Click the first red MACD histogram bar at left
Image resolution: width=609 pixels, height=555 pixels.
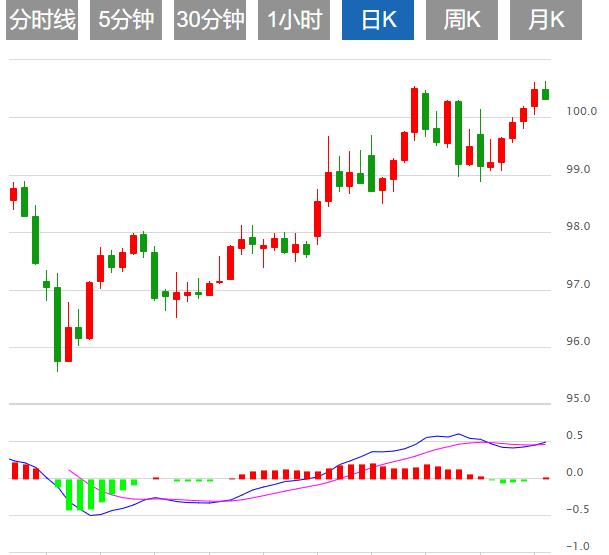click(x=14, y=470)
